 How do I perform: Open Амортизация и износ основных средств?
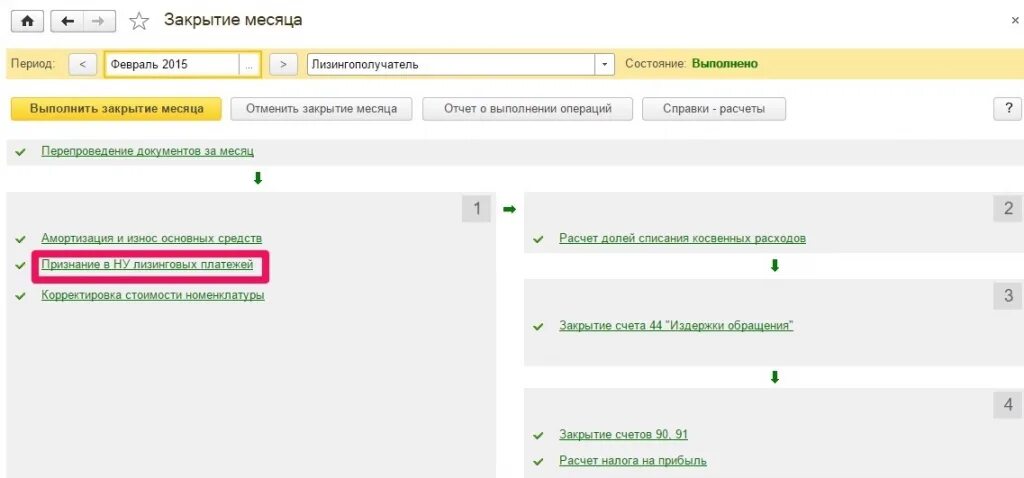coord(152,238)
